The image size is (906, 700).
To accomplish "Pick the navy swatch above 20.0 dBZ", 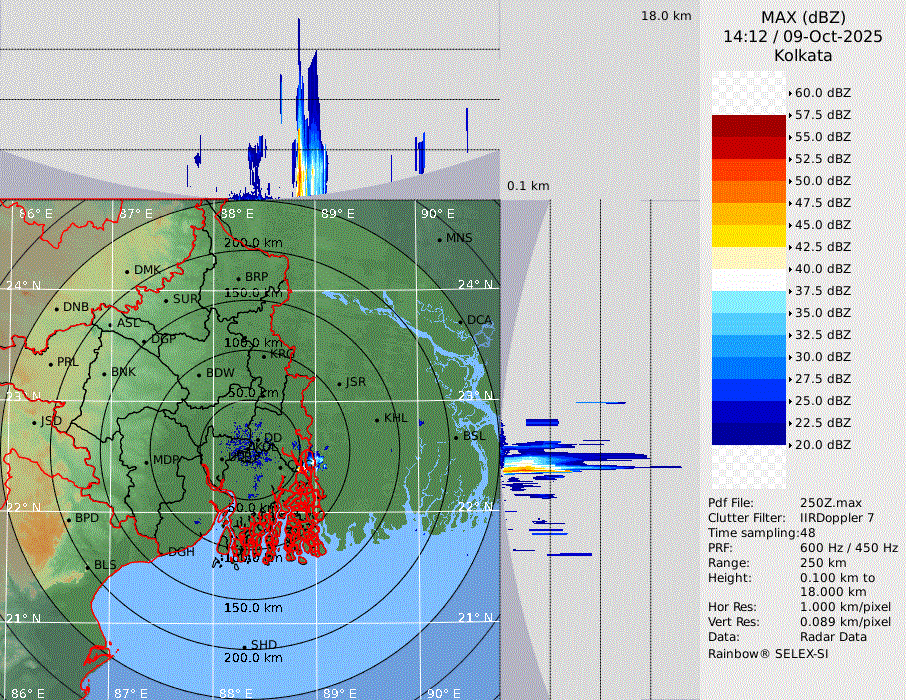I will click(x=749, y=433).
